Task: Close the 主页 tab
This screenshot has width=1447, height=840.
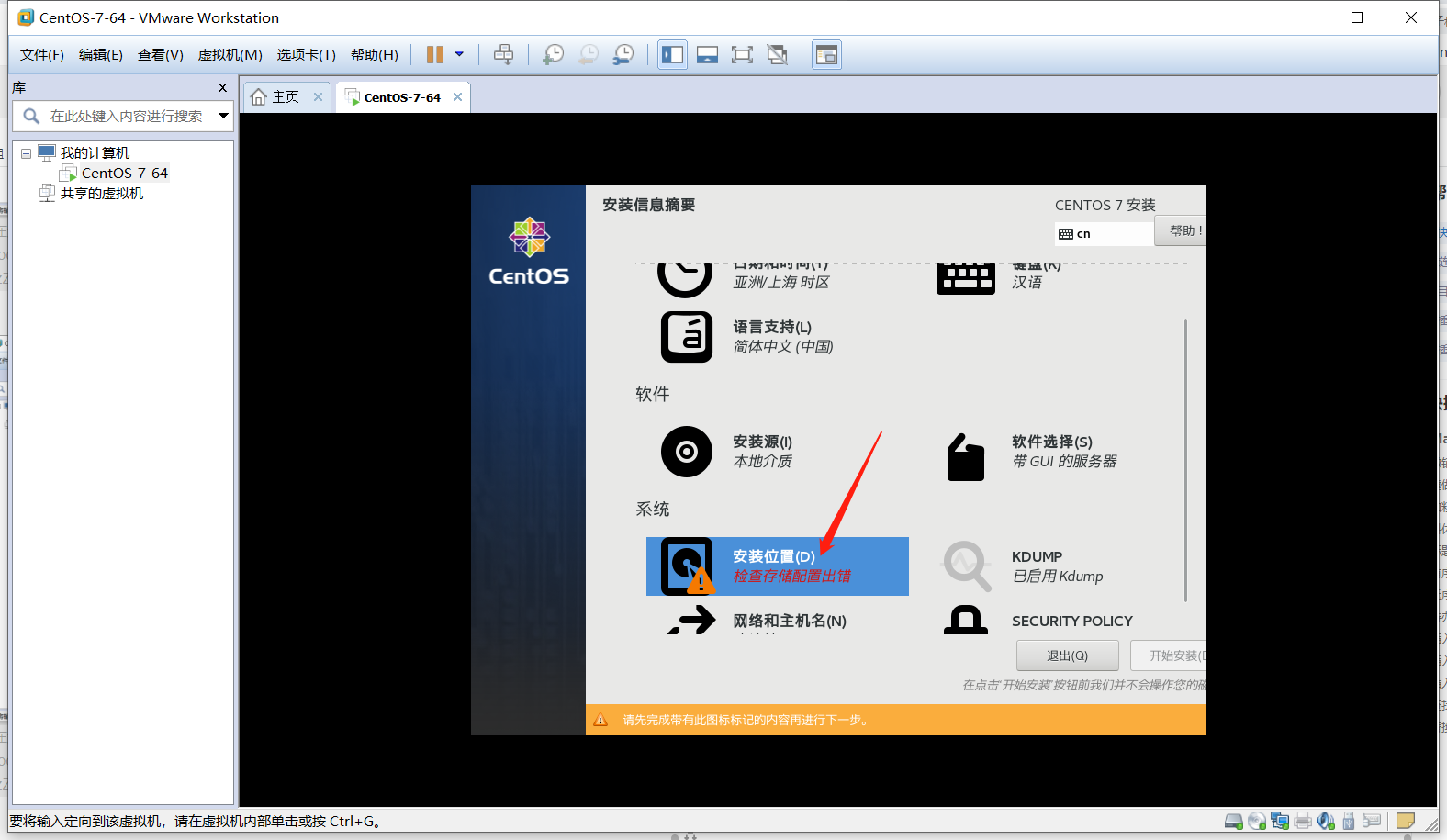Action: [318, 96]
